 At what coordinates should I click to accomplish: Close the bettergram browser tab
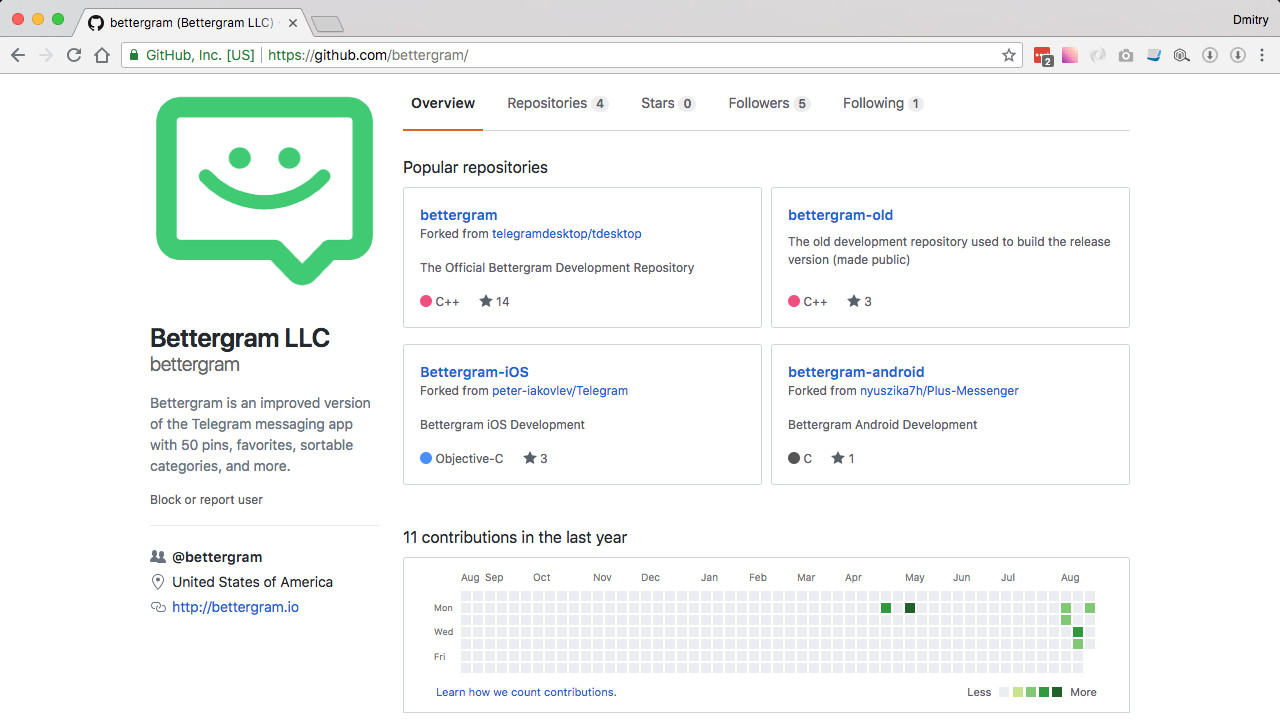coord(293,22)
